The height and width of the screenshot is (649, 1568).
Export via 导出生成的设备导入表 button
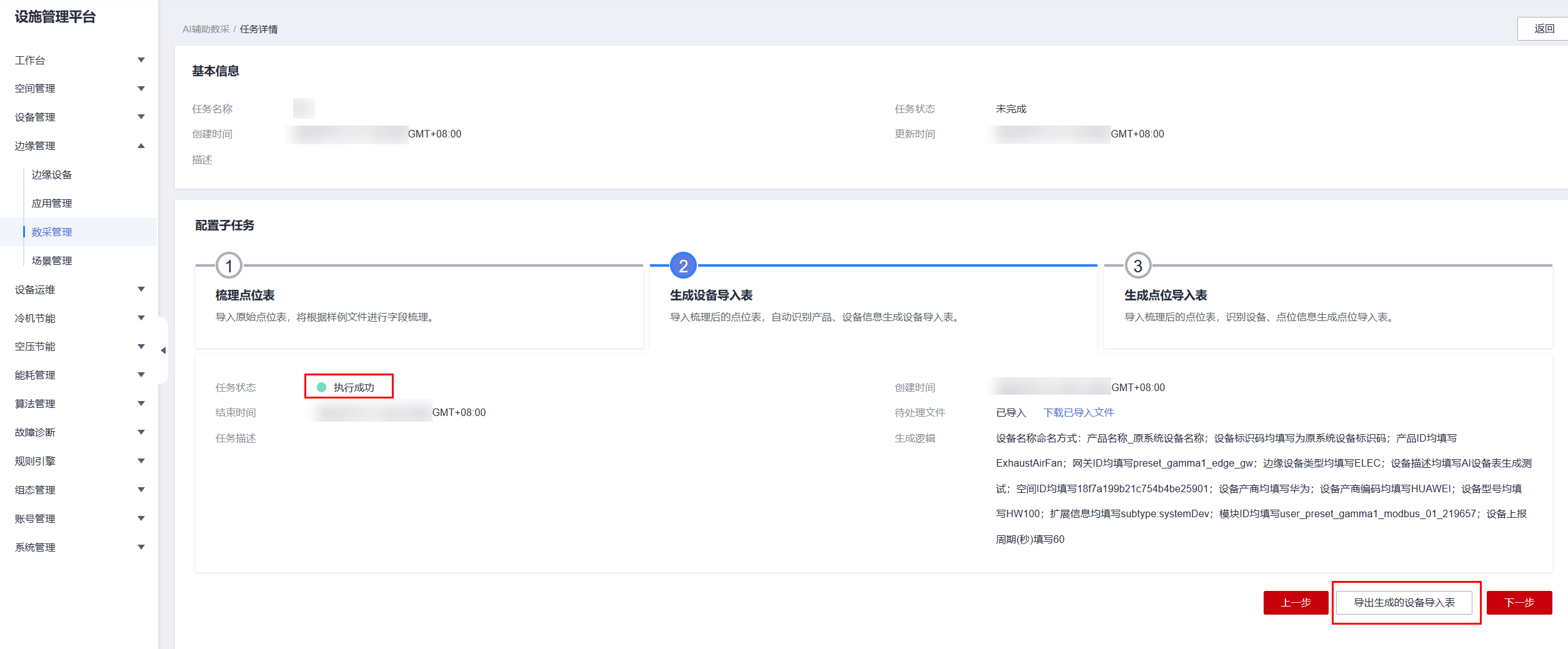point(1404,603)
